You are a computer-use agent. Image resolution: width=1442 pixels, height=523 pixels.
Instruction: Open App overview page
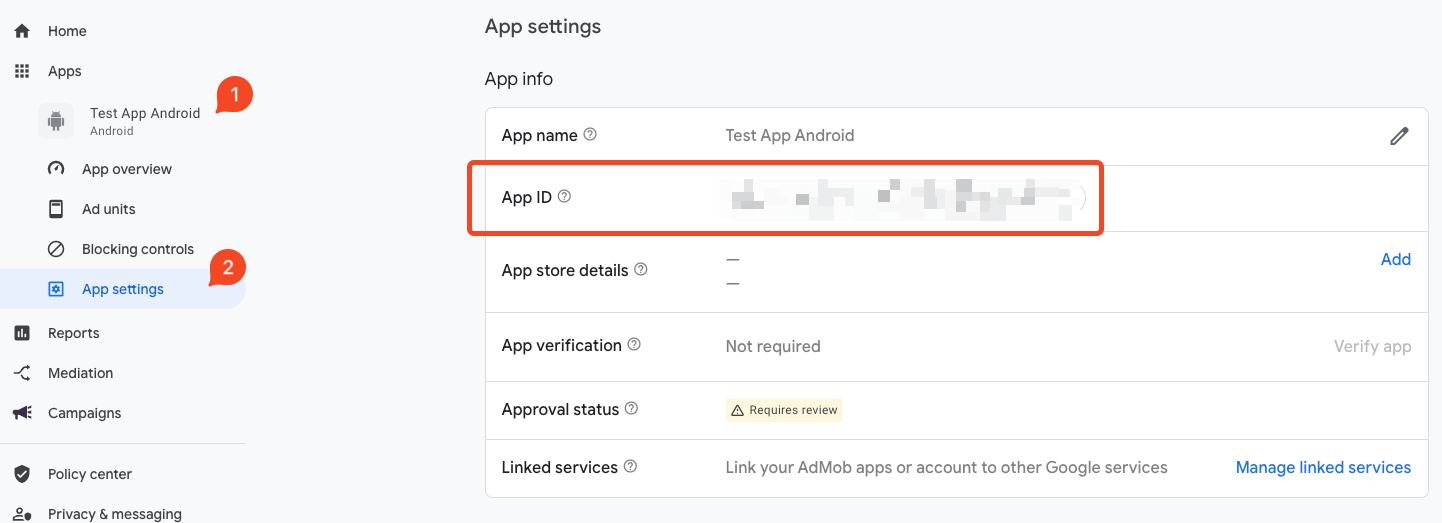(127, 169)
